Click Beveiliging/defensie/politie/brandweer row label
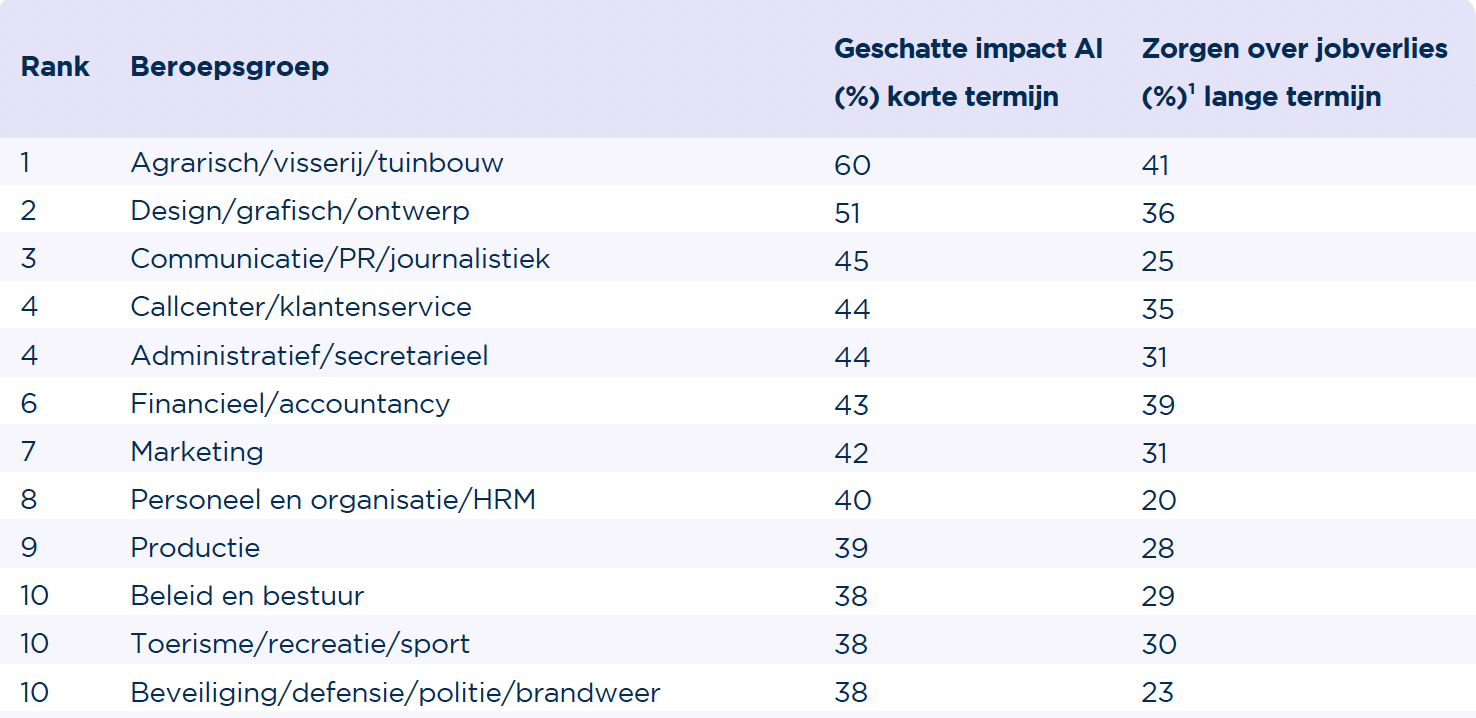The image size is (1476, 718). click(395, 692)
